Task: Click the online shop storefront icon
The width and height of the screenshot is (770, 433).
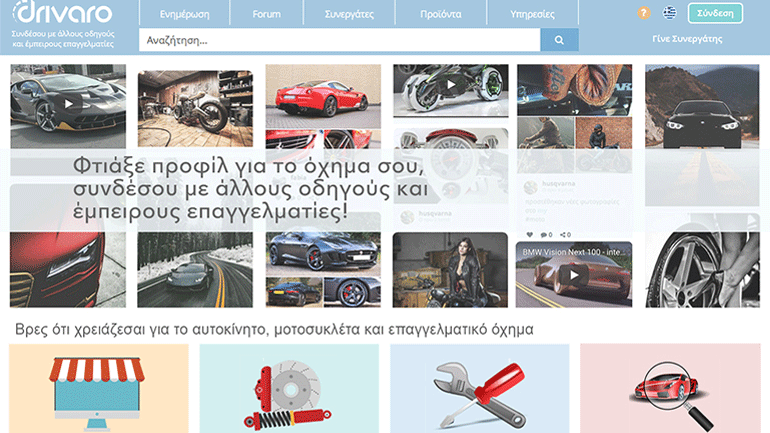Action: (x=98, y=388)
